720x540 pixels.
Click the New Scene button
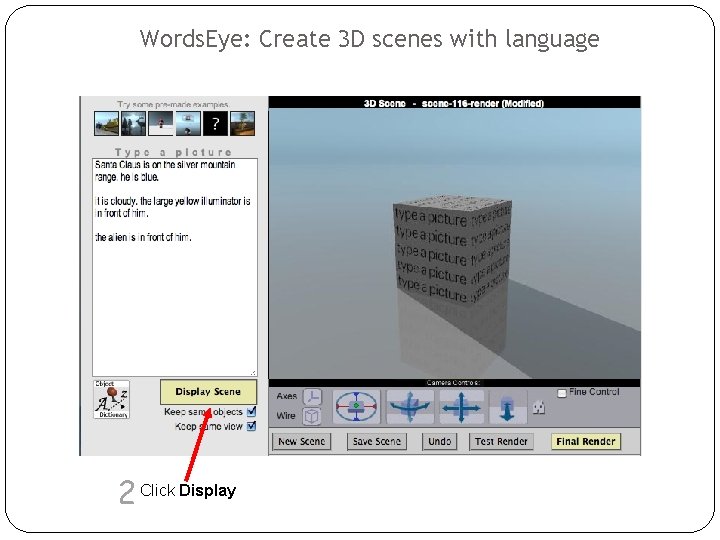click(301, 441)
